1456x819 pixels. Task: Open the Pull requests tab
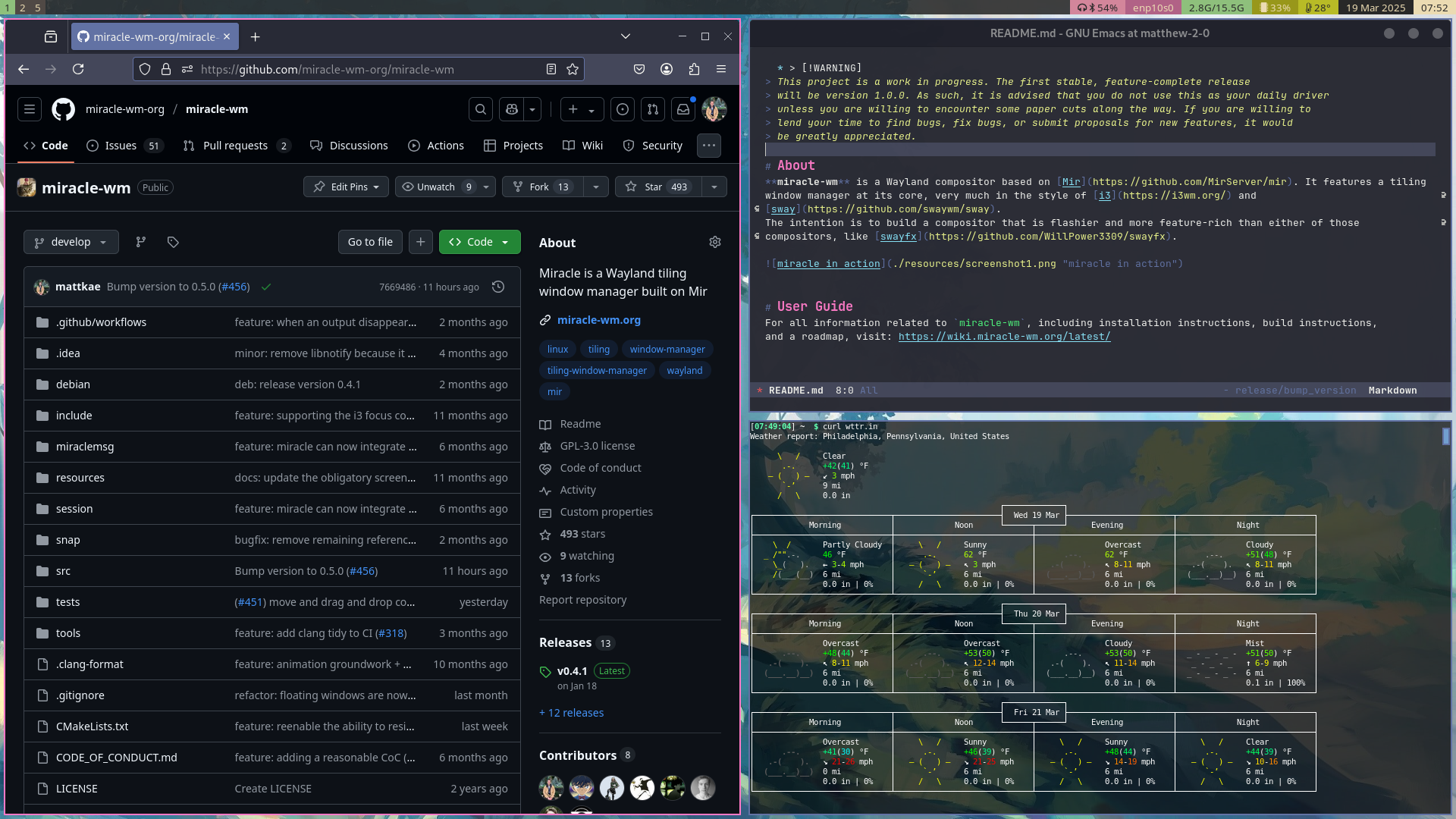tap(235, 146)
